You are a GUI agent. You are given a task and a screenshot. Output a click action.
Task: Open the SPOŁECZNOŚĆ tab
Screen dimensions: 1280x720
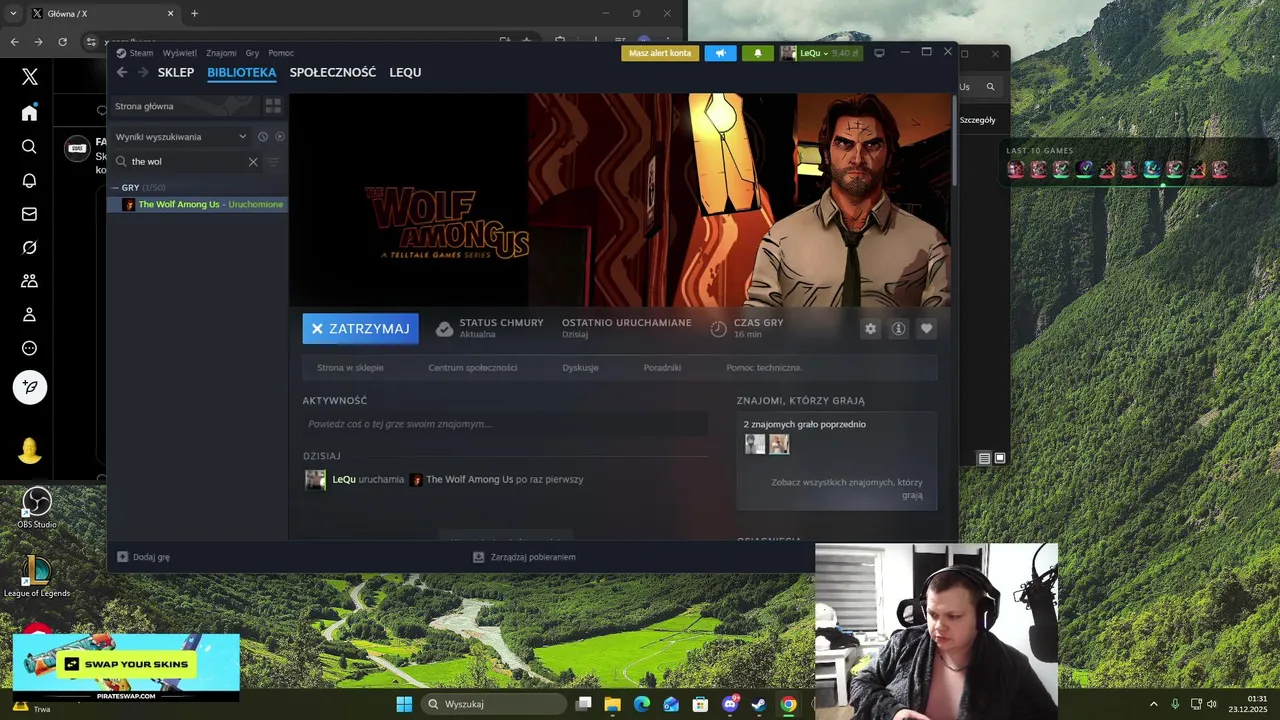pyautogui.click(x=333, y=72)
